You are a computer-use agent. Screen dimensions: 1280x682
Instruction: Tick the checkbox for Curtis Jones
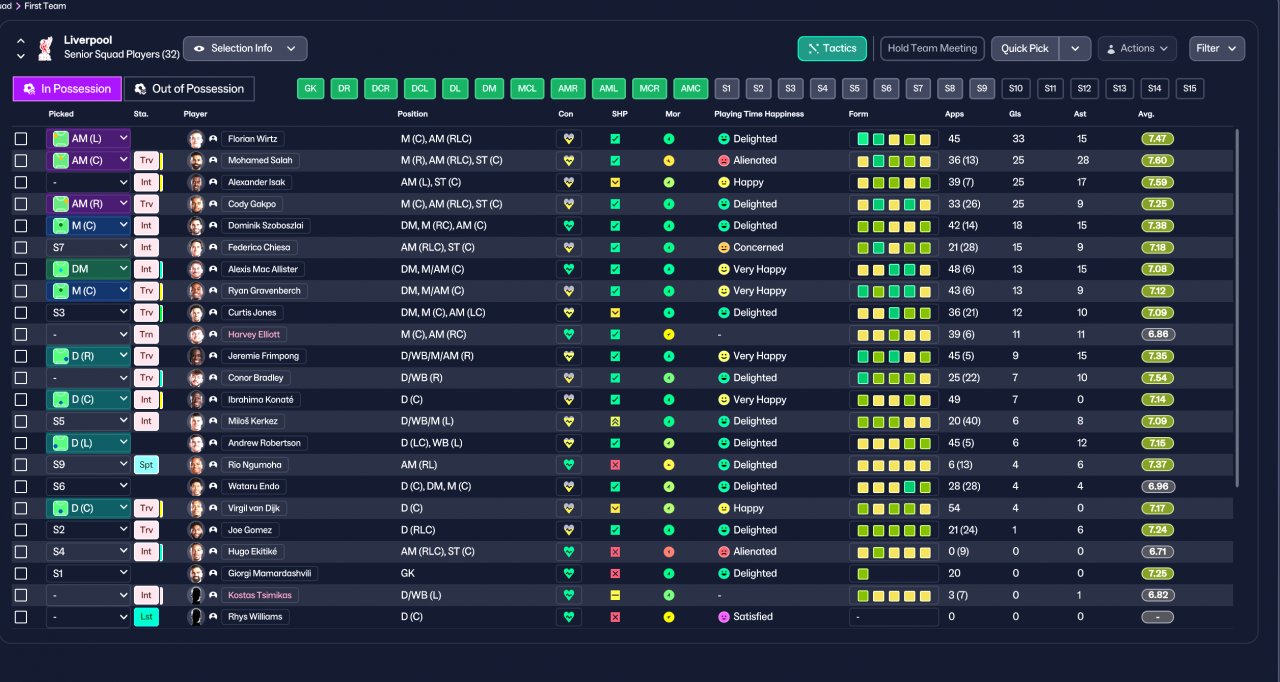[x=21, y=313]
